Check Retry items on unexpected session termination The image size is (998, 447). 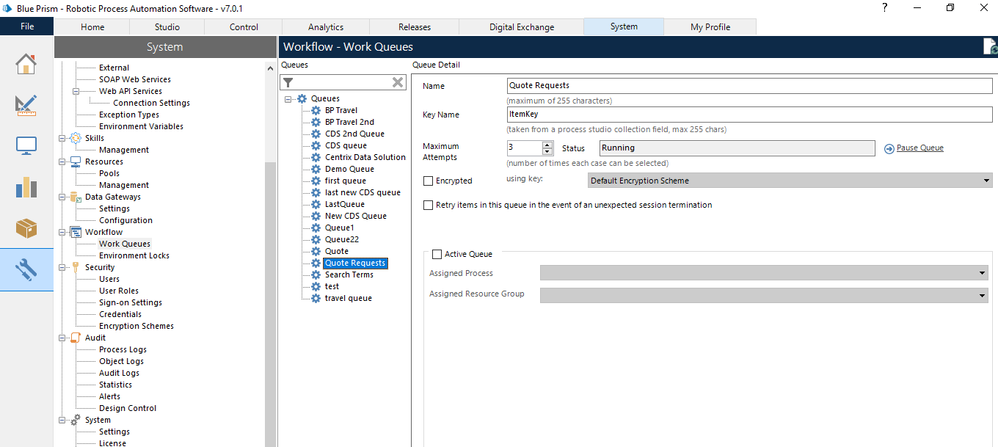click(x=428, y=205)
